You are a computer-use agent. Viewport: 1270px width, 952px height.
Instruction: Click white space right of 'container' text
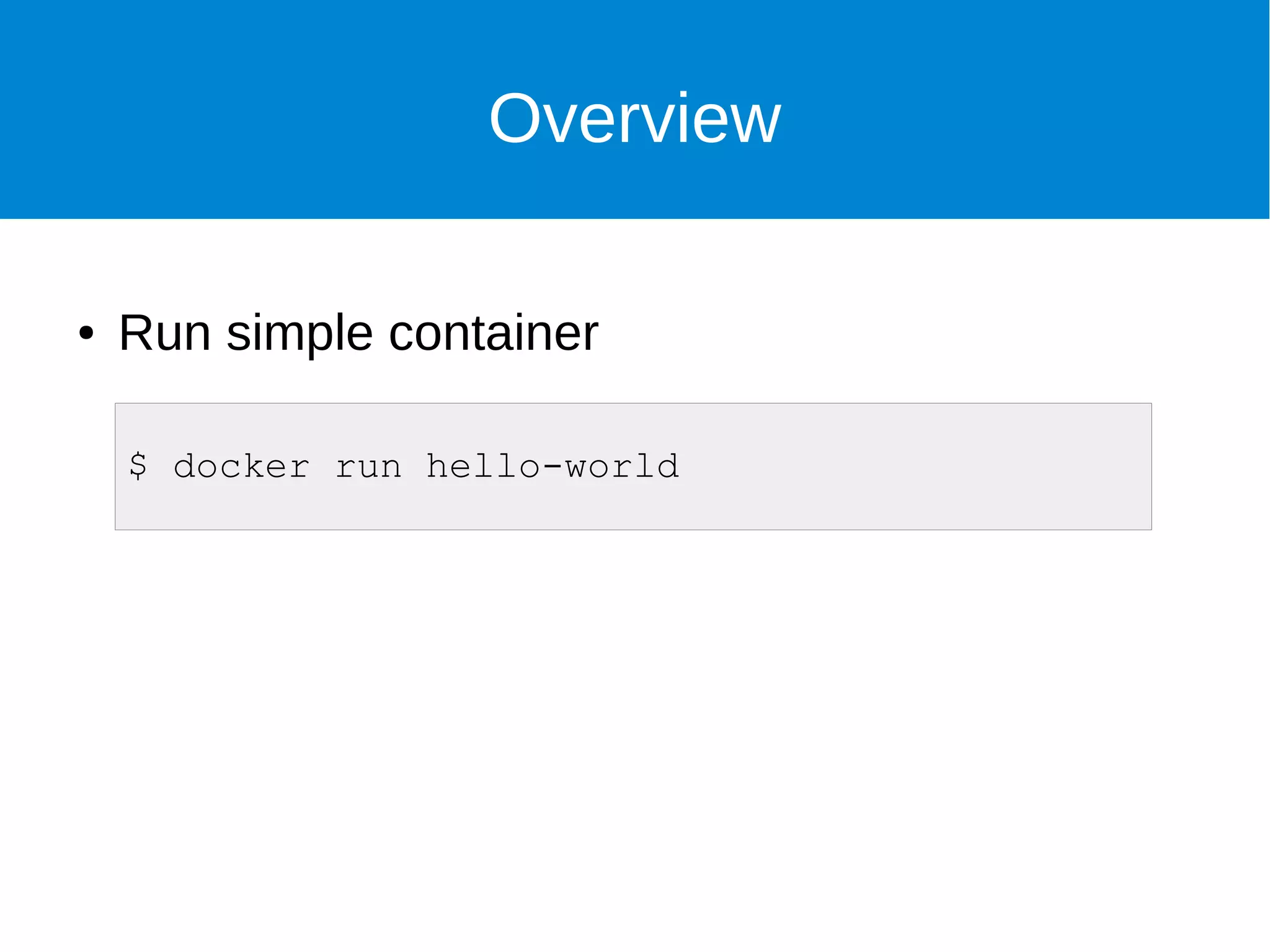[x=868, y=333]
